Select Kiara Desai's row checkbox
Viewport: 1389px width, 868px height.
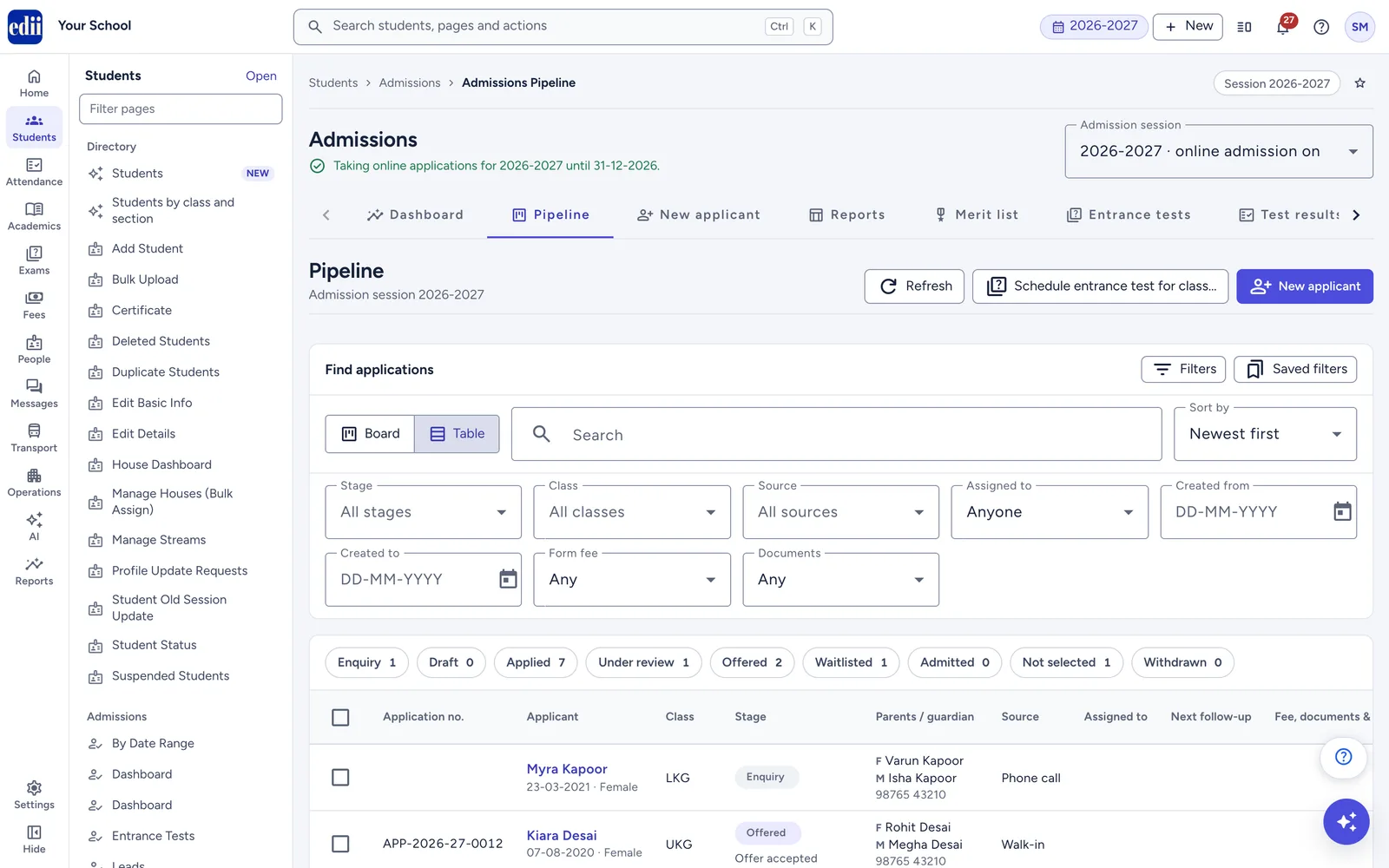pyautogui.click(x=340, y=844)
